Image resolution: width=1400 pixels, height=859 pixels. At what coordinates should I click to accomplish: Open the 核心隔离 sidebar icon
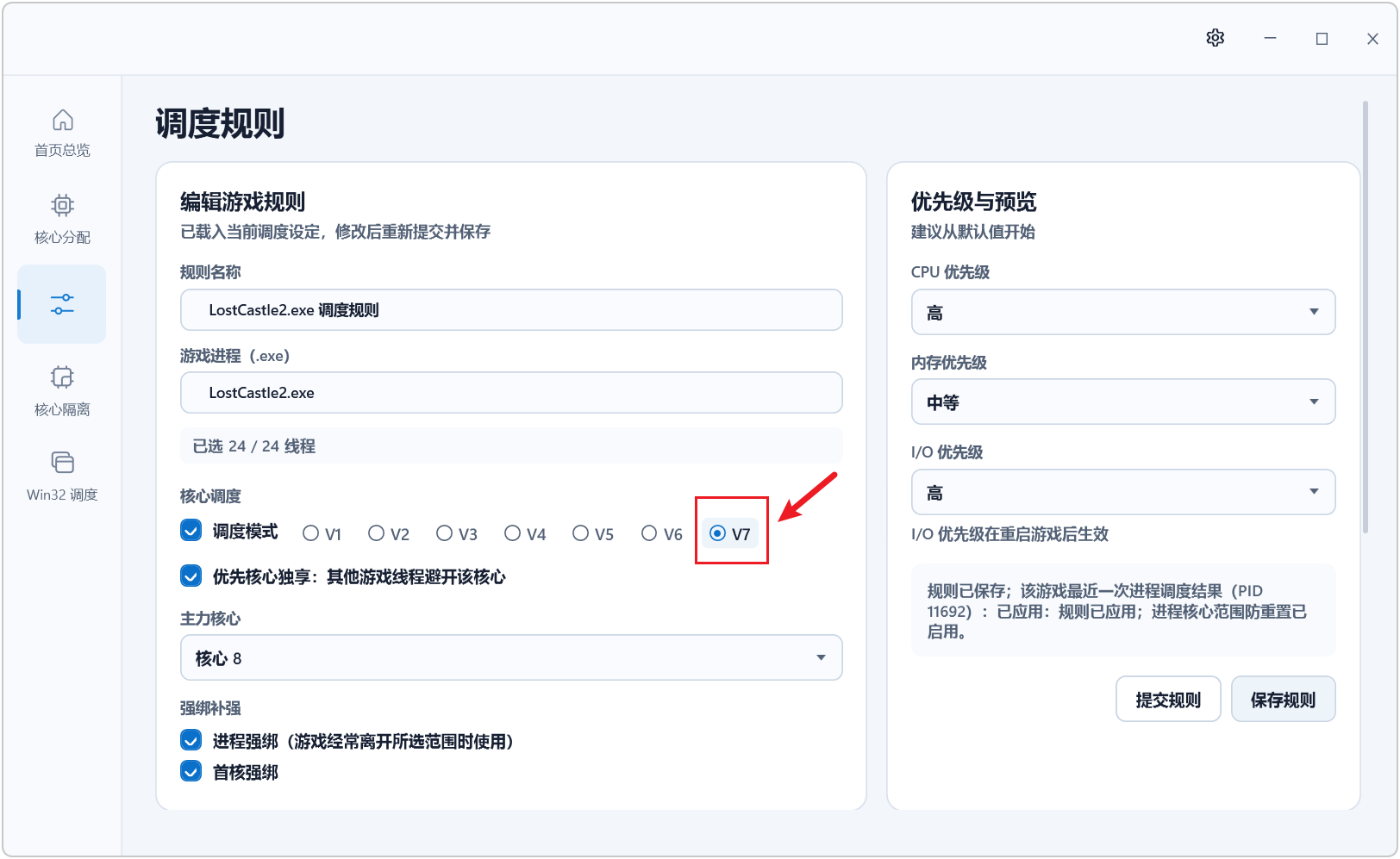[62, 377]
